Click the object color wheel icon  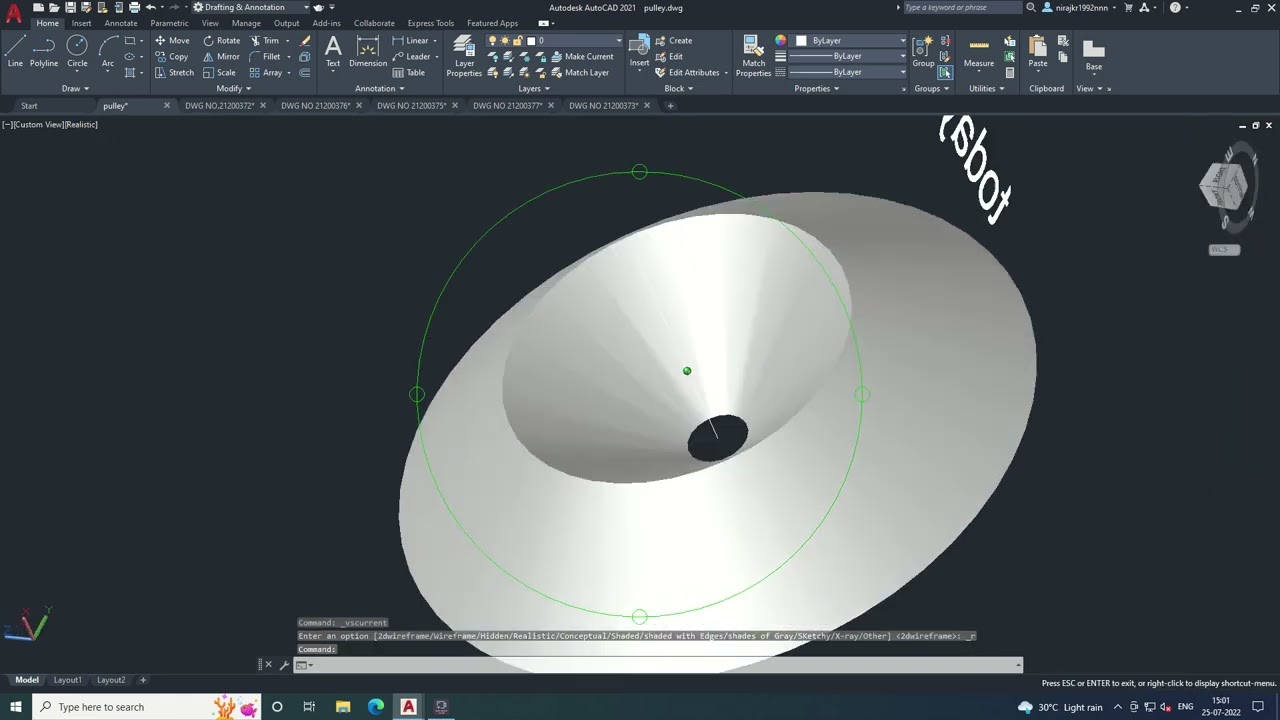[780, 41]
